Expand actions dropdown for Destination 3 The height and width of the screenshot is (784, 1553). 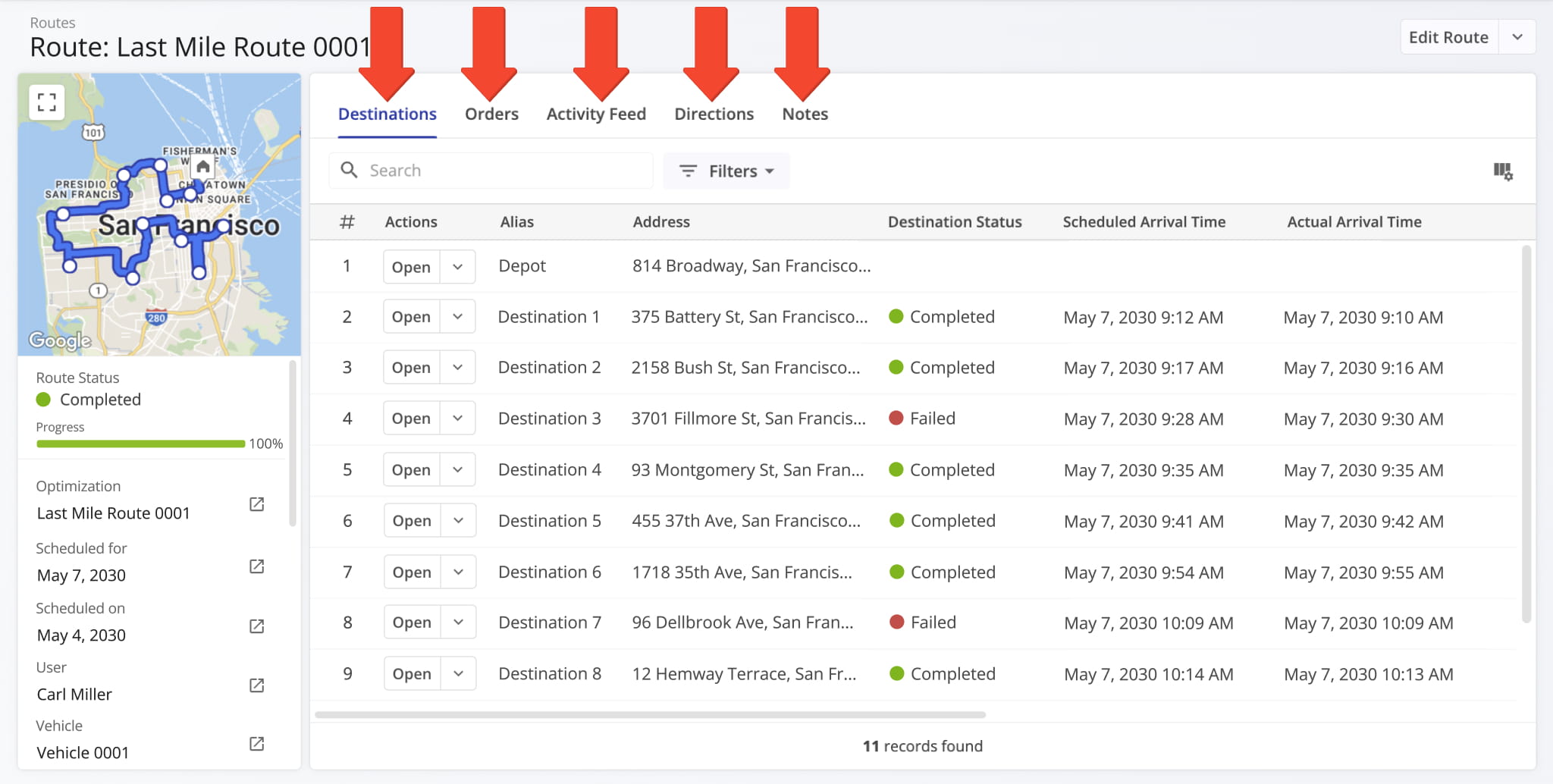pos(457,419)
